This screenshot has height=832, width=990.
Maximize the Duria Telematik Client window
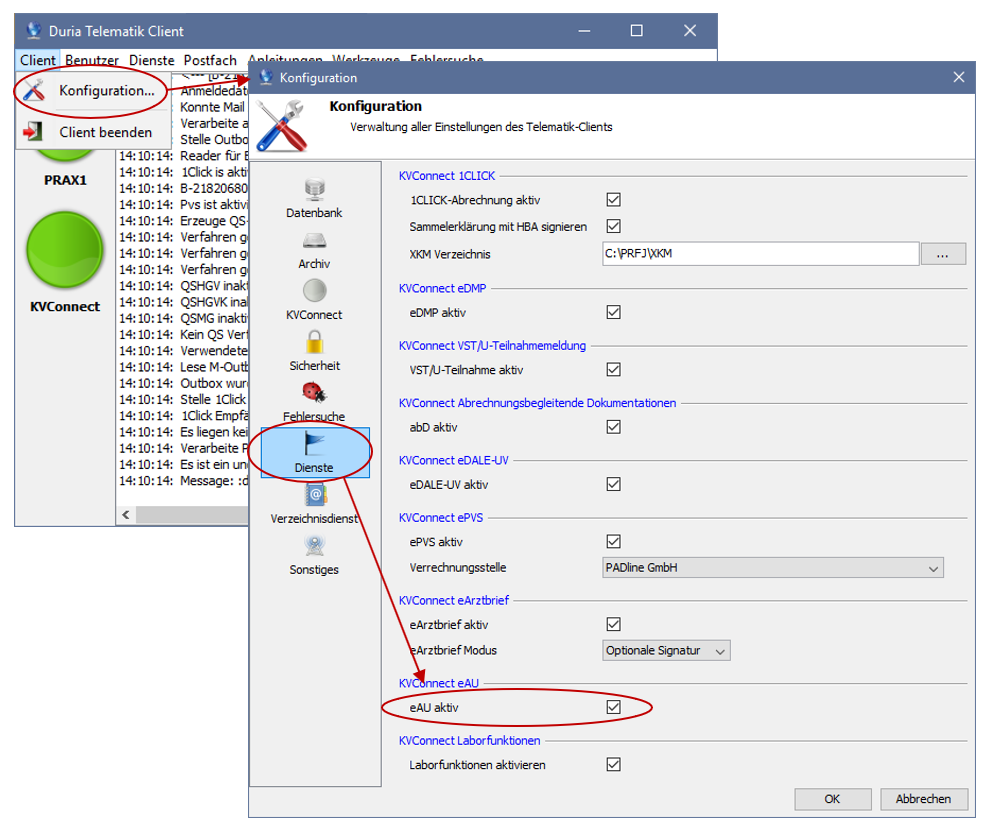click(636, 30)
